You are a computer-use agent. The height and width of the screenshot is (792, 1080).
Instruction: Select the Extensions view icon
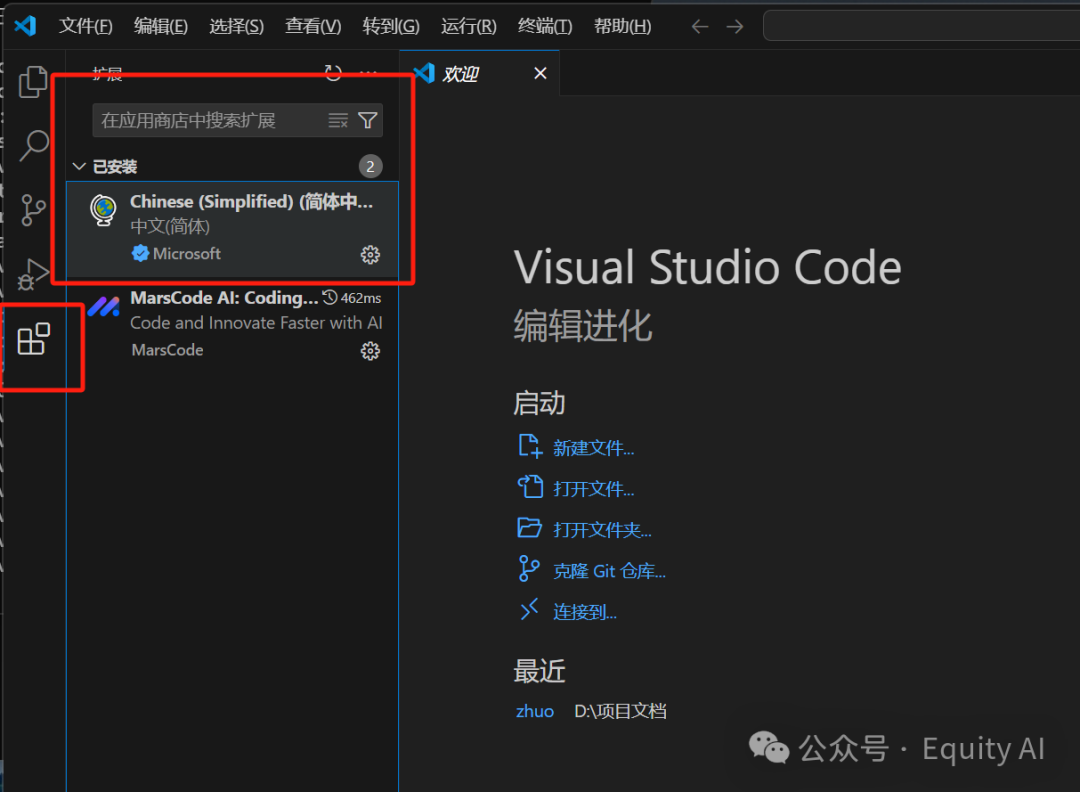[x=34, y=339]
